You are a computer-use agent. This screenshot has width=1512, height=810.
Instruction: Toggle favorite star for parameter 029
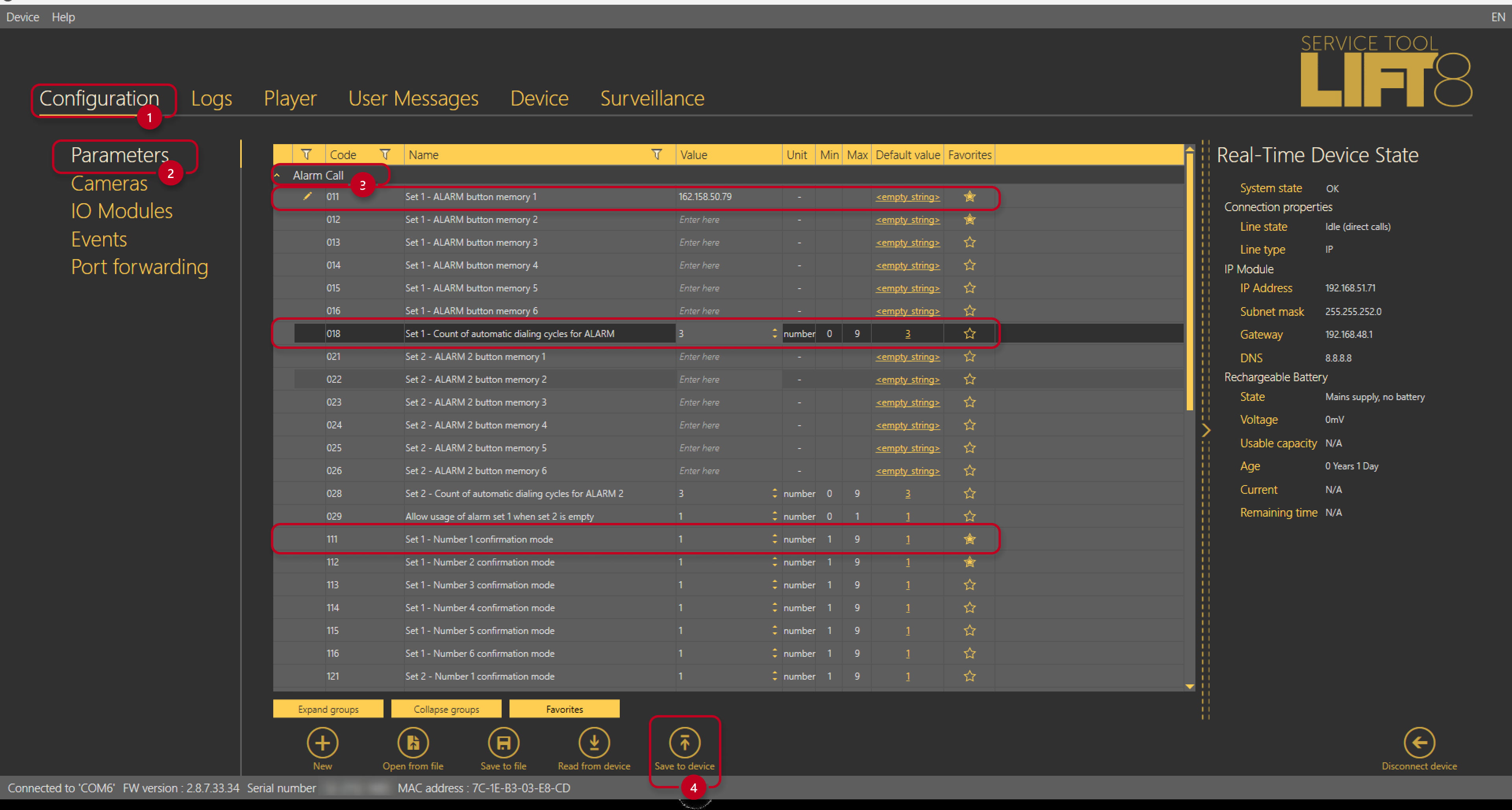click(970, 516)
